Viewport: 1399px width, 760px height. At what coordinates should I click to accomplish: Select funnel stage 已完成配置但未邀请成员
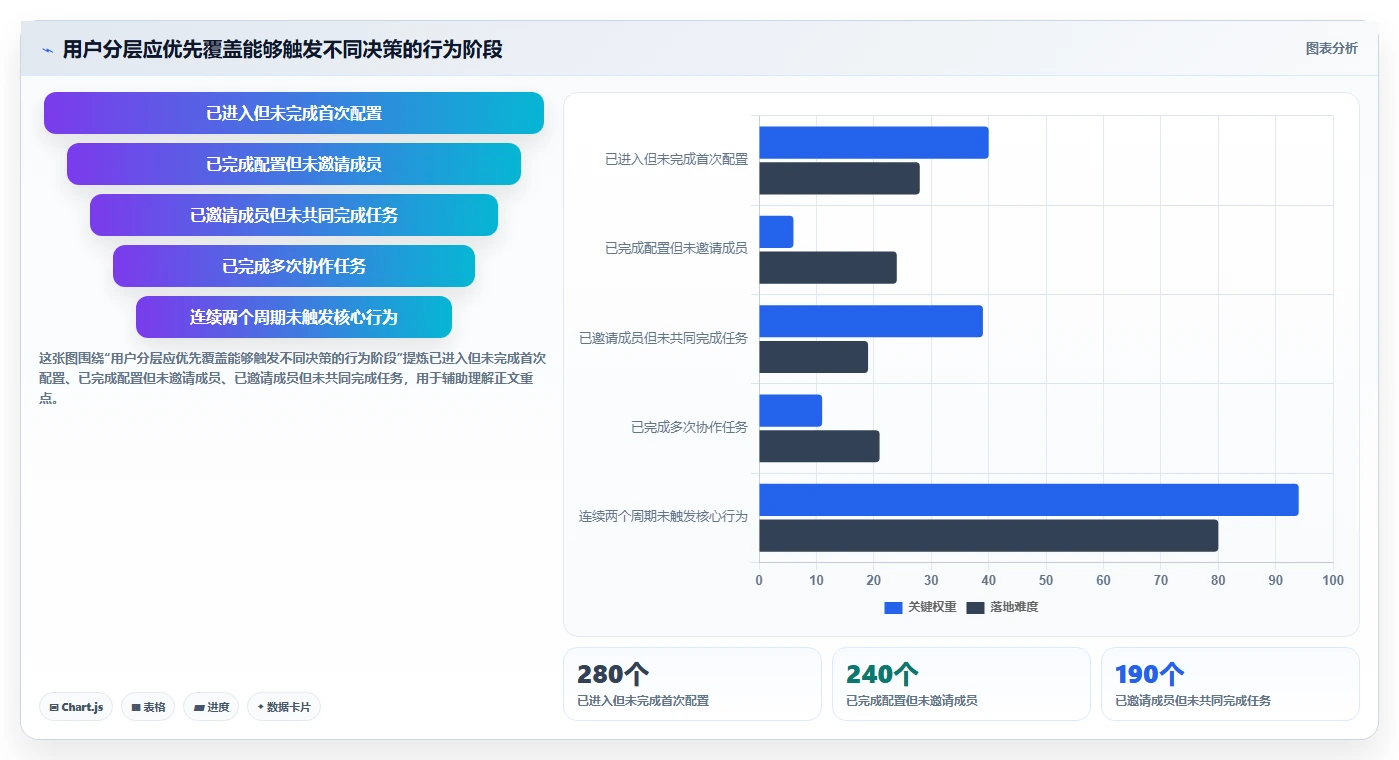point(294,164)
